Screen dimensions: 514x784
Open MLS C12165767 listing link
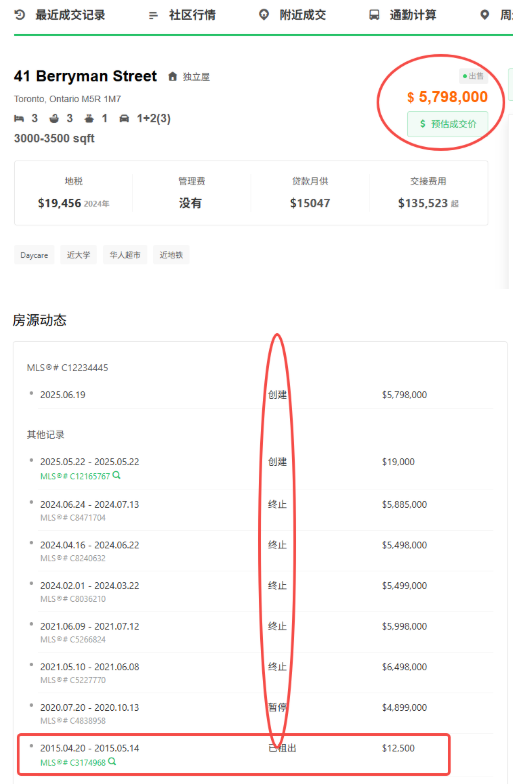[x=75, y=476]
